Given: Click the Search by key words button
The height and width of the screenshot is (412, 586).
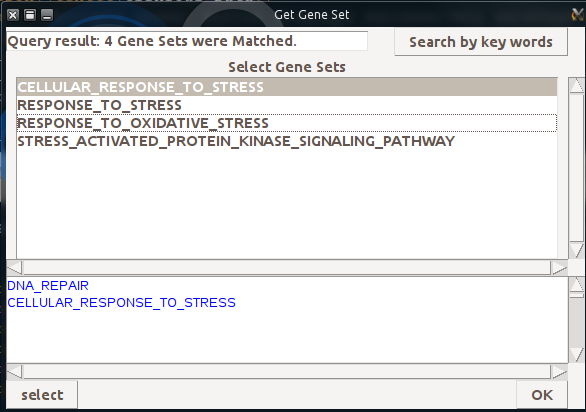Looking at the screenshot, I should (x=481, y=42).
